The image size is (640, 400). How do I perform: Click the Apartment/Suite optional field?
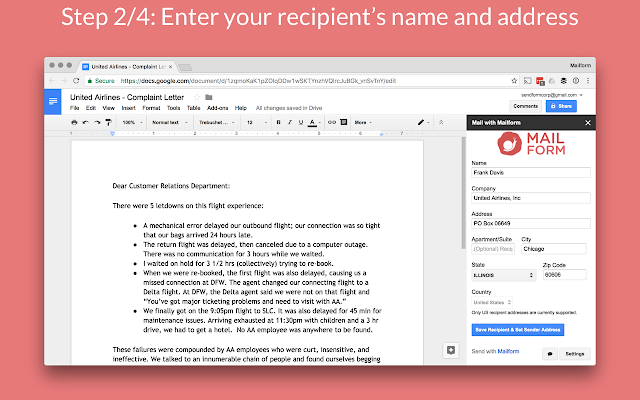point(493,249)
